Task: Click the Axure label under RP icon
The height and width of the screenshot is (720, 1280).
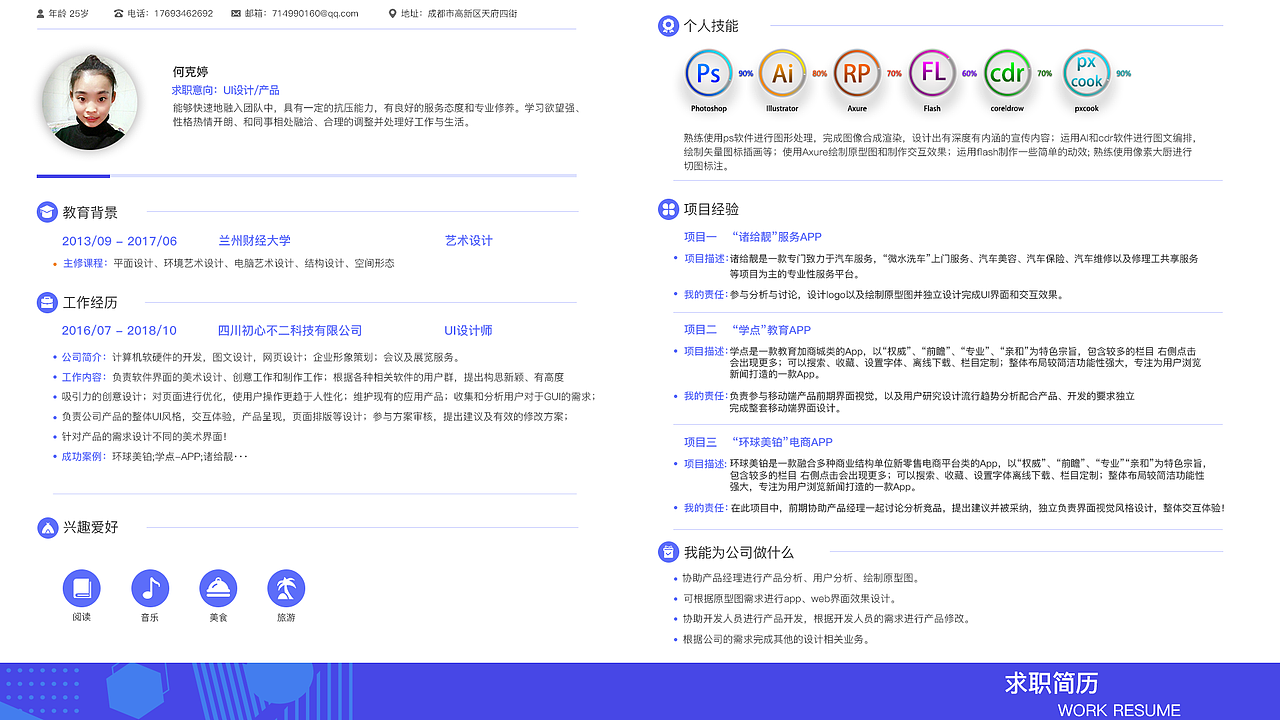Action: pos(857,109)
